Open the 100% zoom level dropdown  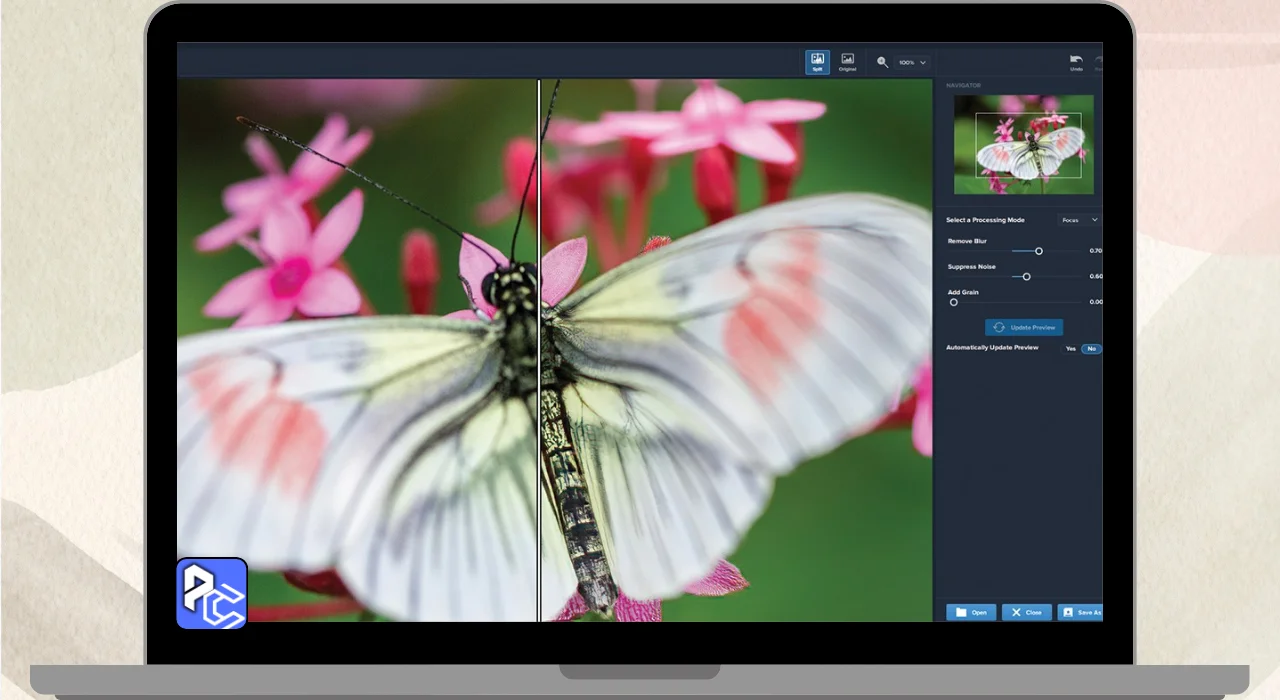912,62
